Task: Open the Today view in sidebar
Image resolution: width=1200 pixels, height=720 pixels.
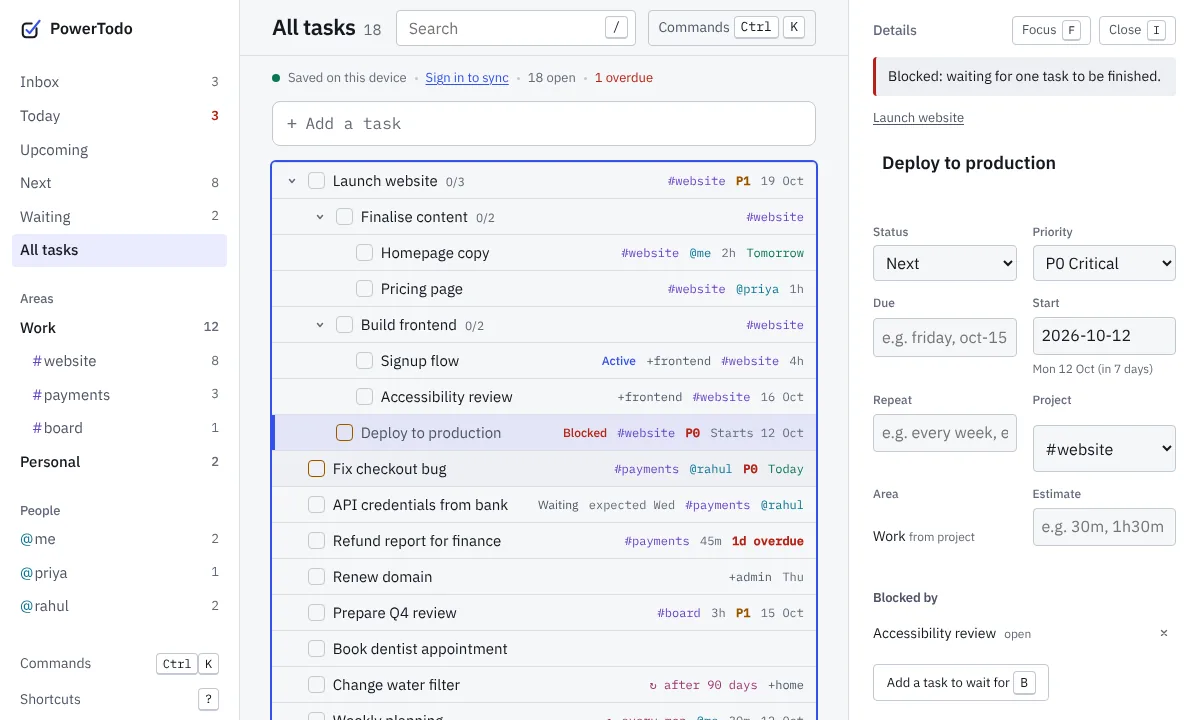Action: (x=120, y=116)
